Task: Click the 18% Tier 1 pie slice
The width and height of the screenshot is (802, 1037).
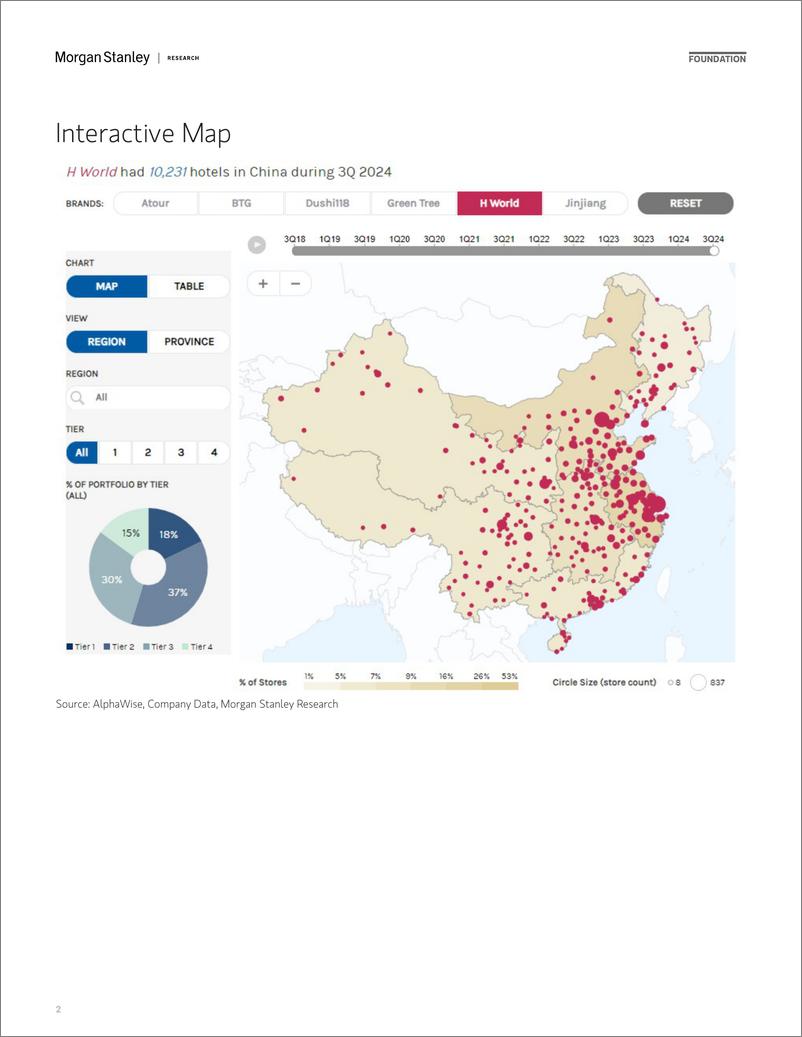Action: [x=171, y=534]
